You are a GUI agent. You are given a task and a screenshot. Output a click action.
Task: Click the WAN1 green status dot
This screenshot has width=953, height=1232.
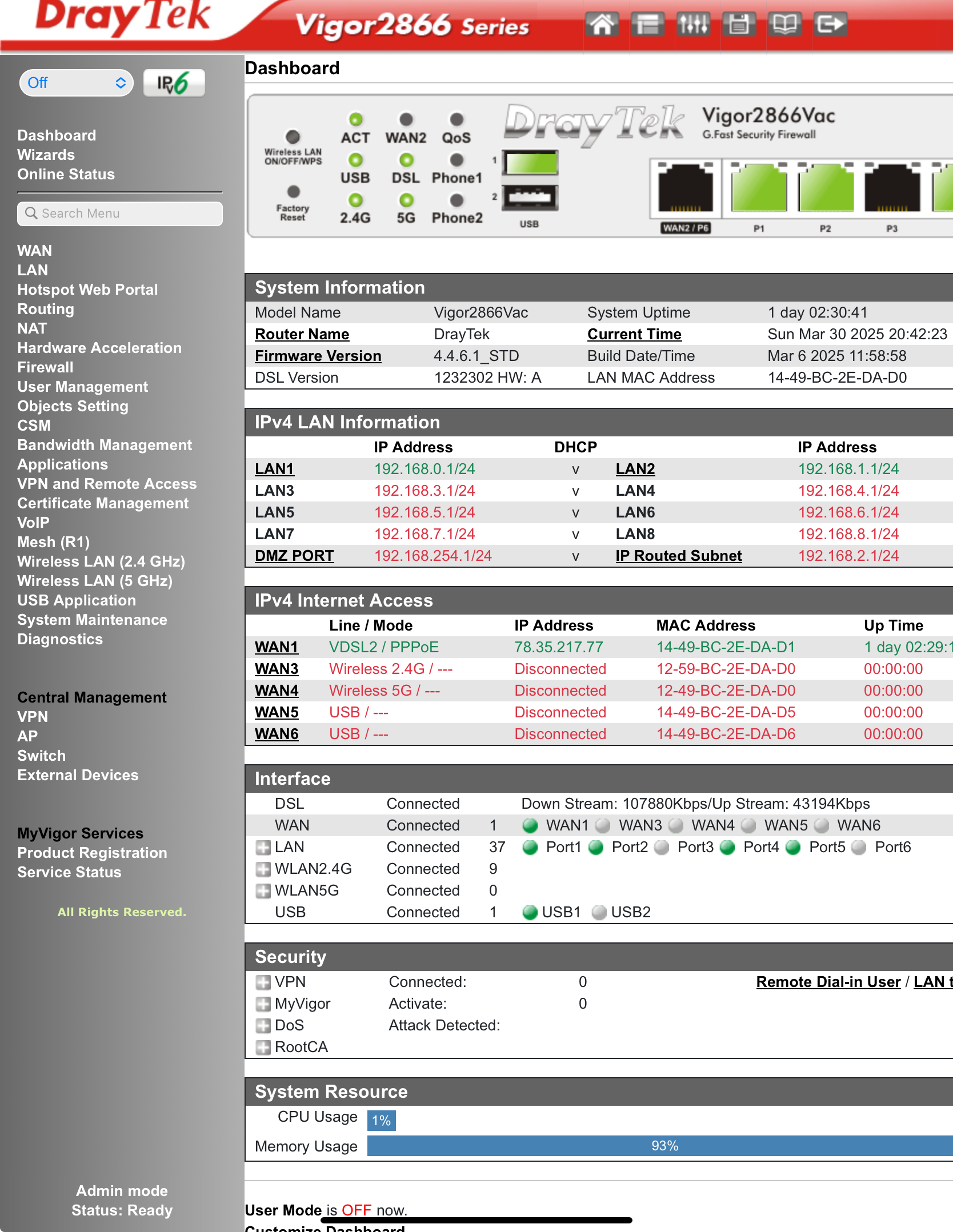(x=530, y=826)
